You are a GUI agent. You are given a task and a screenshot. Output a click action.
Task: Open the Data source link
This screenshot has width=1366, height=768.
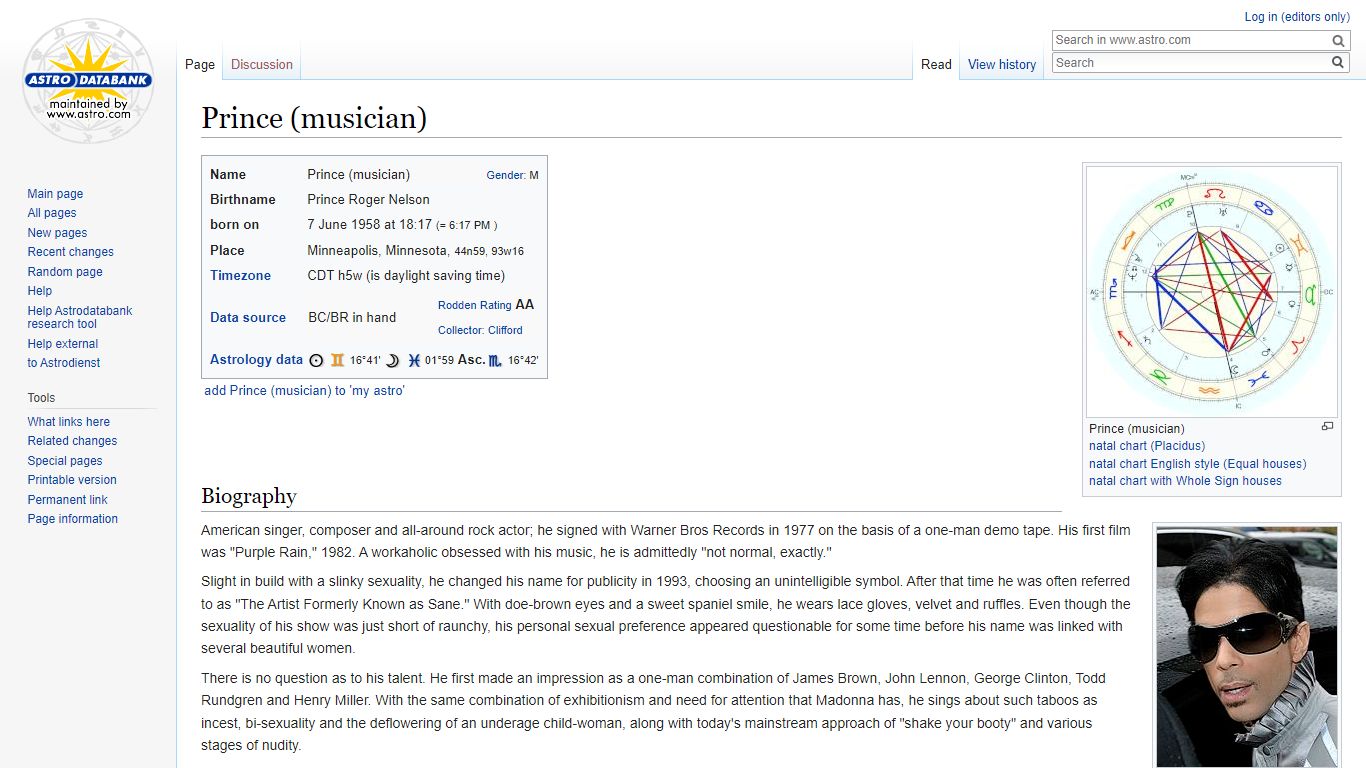248,317
